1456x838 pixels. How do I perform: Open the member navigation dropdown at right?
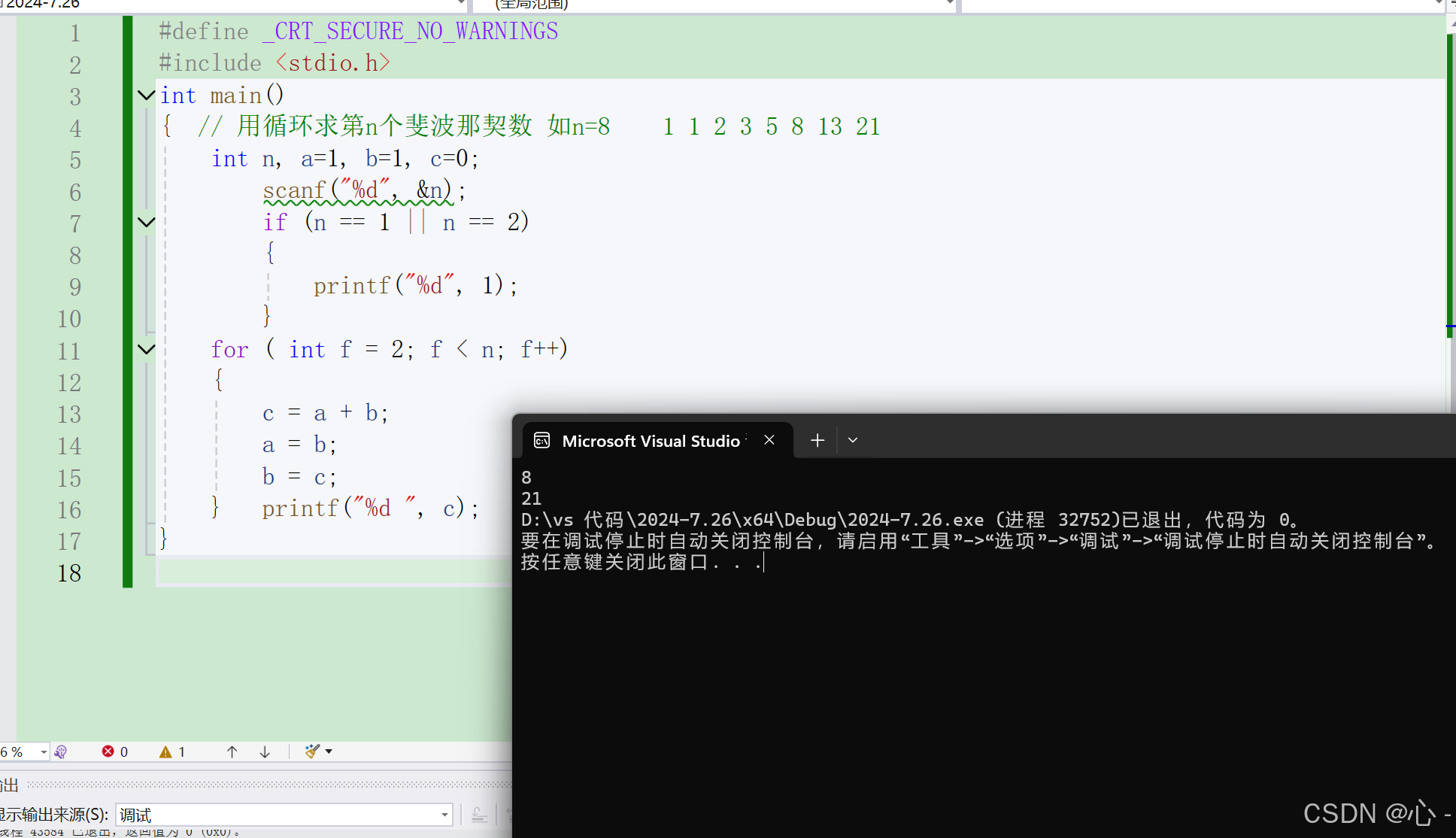point(1203,5)
